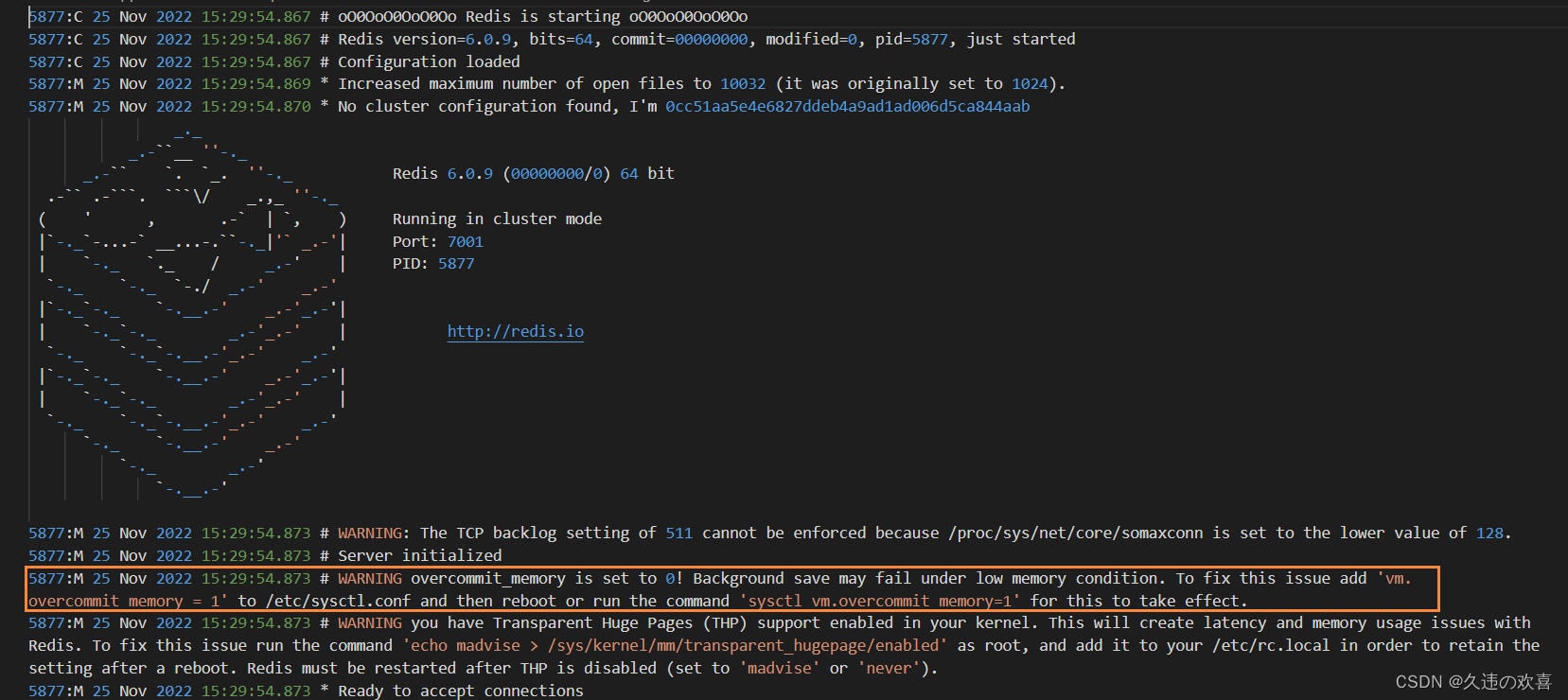1568x700 pixels.
Task: Click the original limit value 1024
Action: coord(1030,83)
